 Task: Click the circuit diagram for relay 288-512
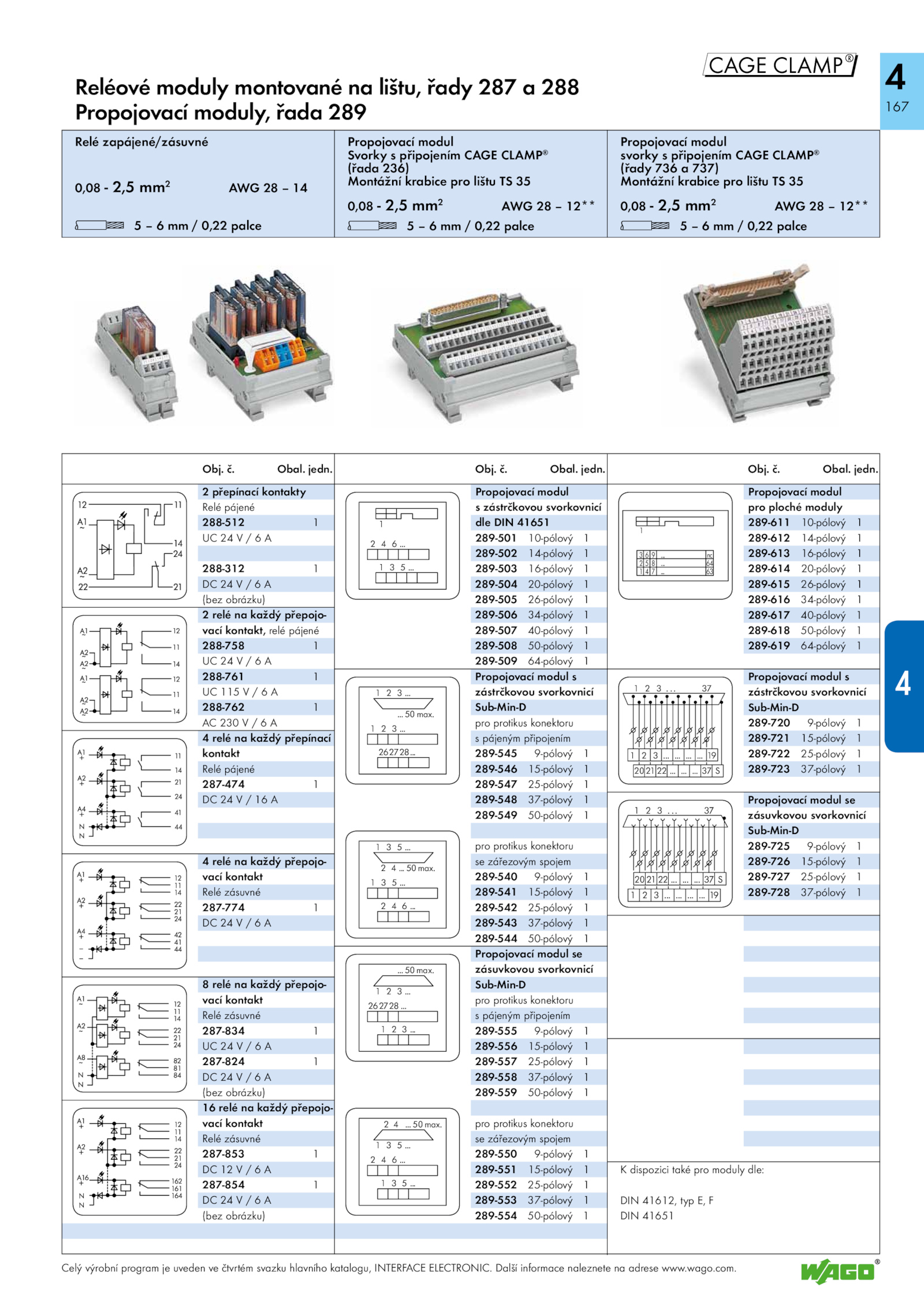point(130,546)
